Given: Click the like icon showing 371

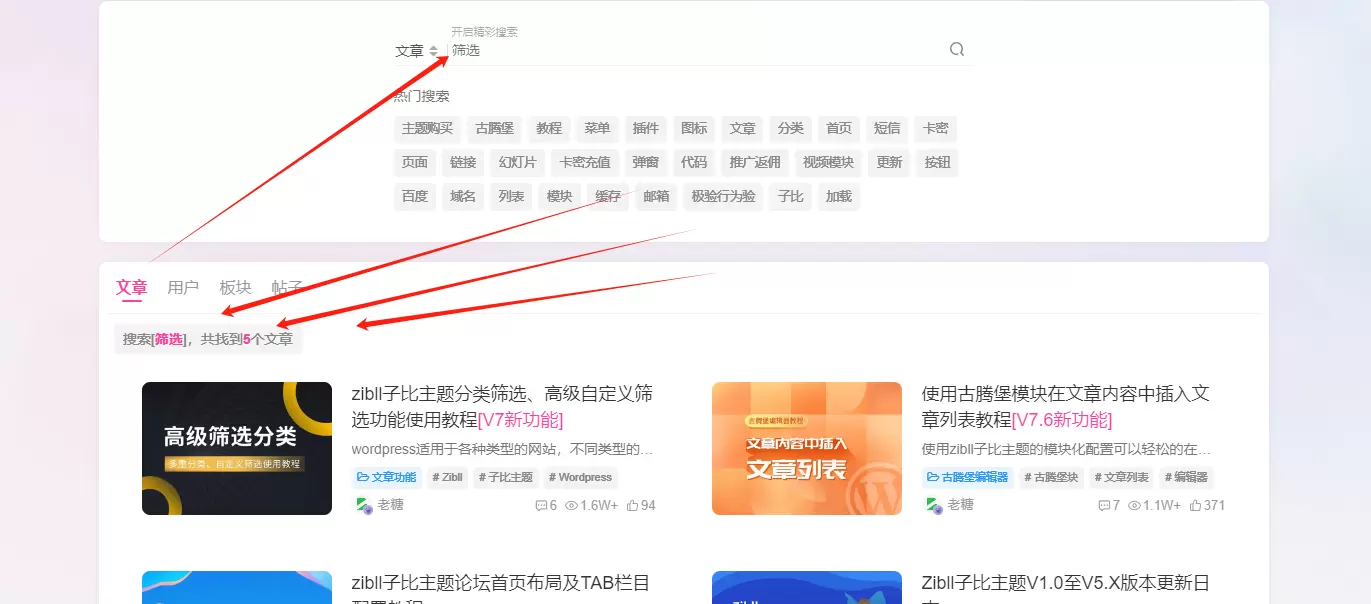Looking at the screenshot, I should (x=1196, y=506).
